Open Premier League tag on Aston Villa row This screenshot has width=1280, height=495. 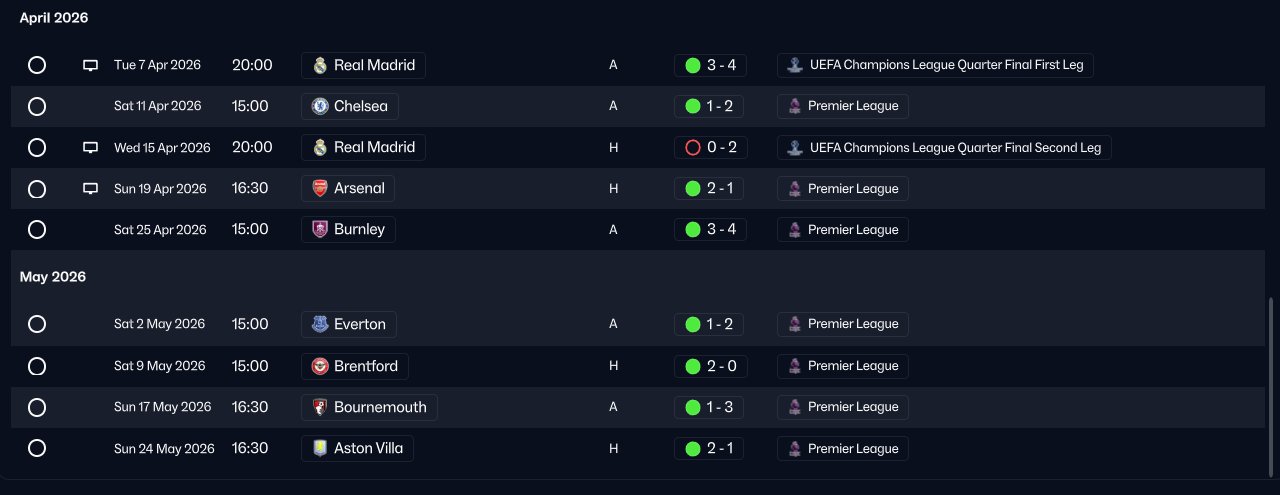pos(852,449)
